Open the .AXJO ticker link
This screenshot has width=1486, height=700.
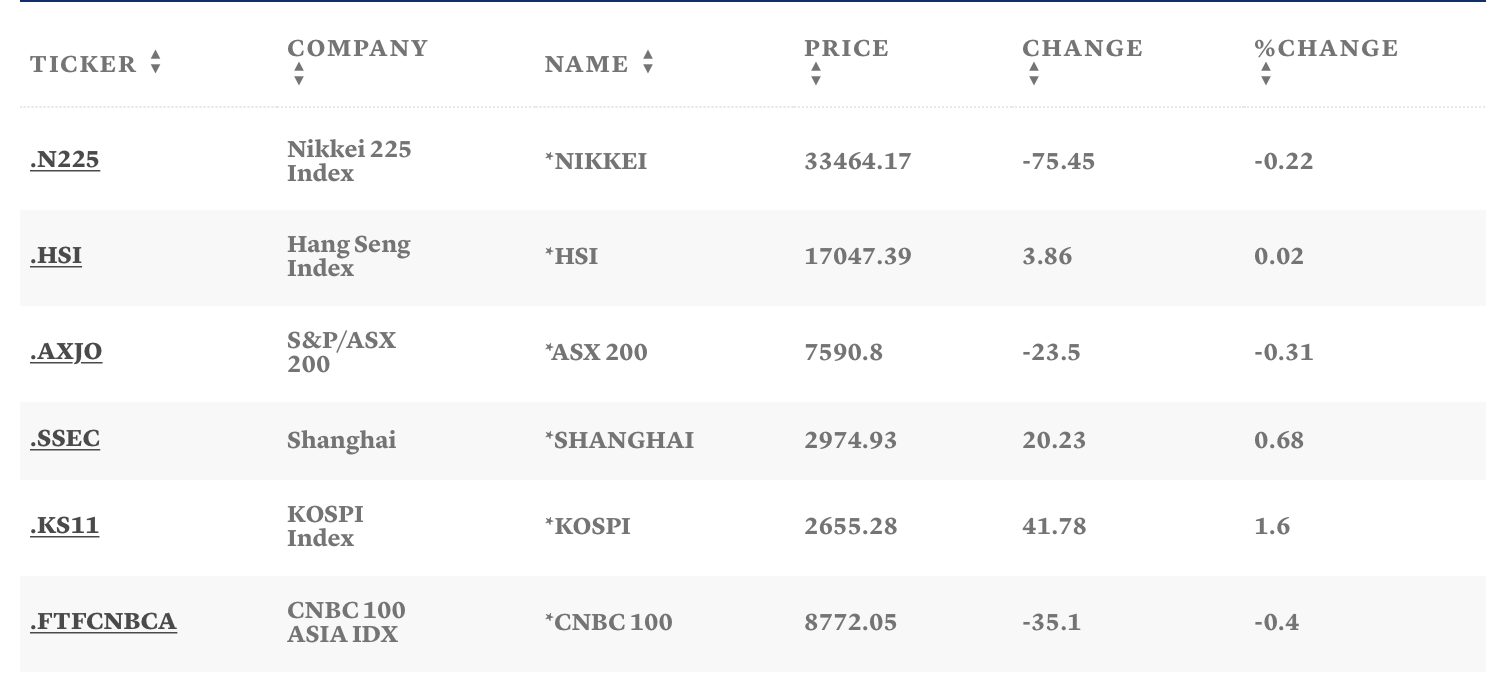pyautogui.click(x=66, y=352)
